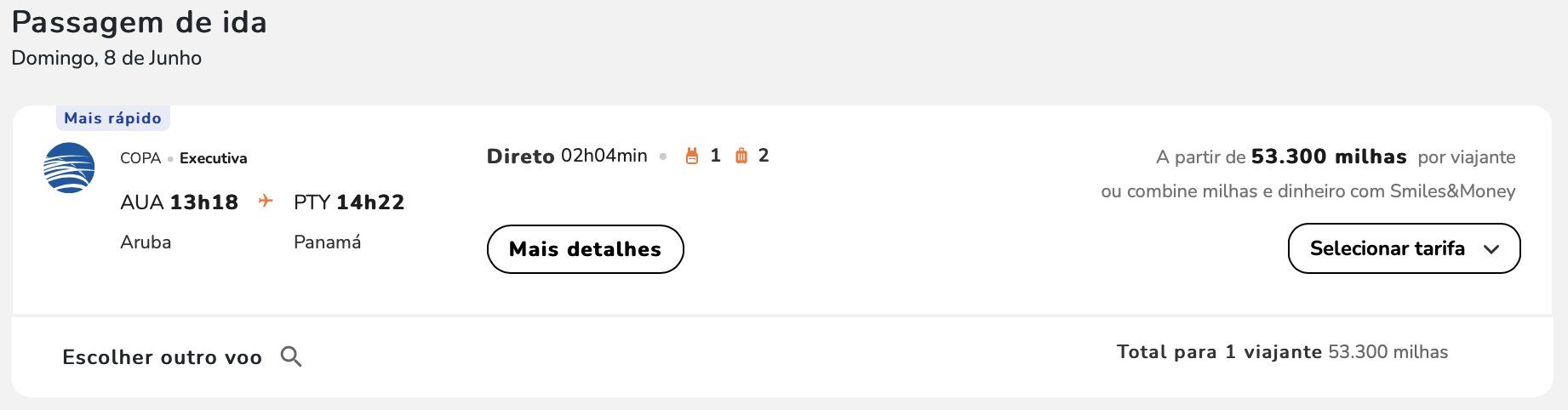Click the Domingo, 8 de Junho date
The width and height of the screenshot is (1568, 410).
[106, 59]
